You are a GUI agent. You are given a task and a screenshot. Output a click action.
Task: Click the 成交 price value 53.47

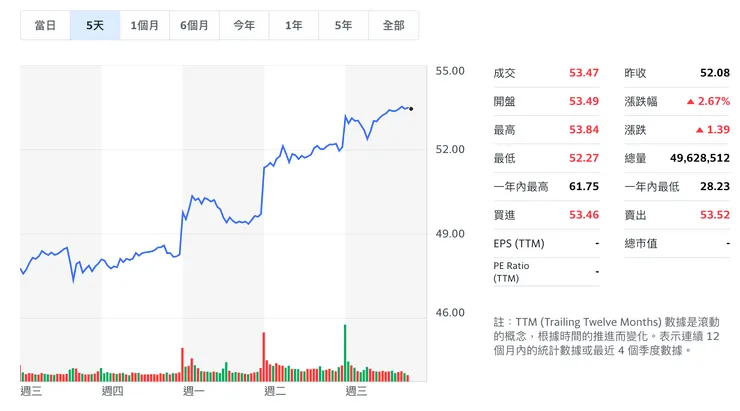tap(583, 73)
